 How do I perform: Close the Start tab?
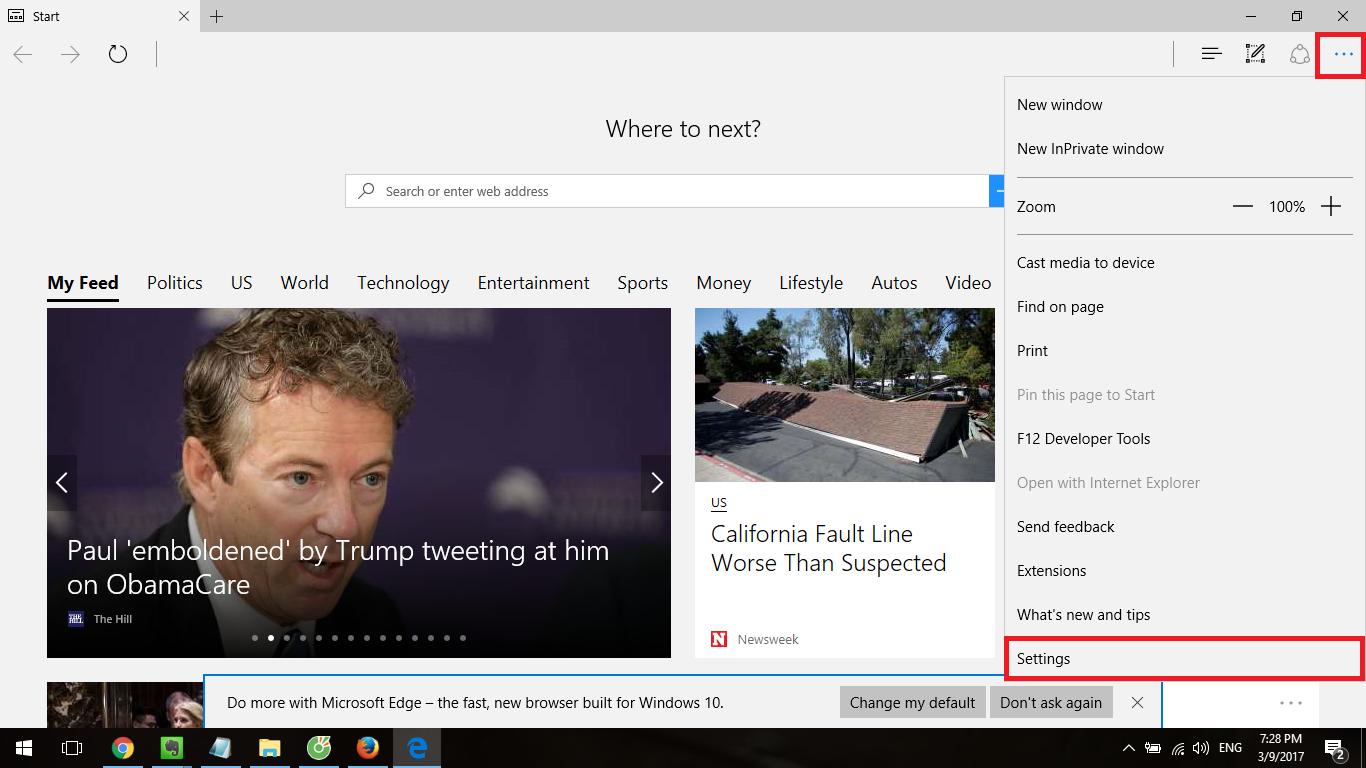pyautogui.click(x=184, y=16)
